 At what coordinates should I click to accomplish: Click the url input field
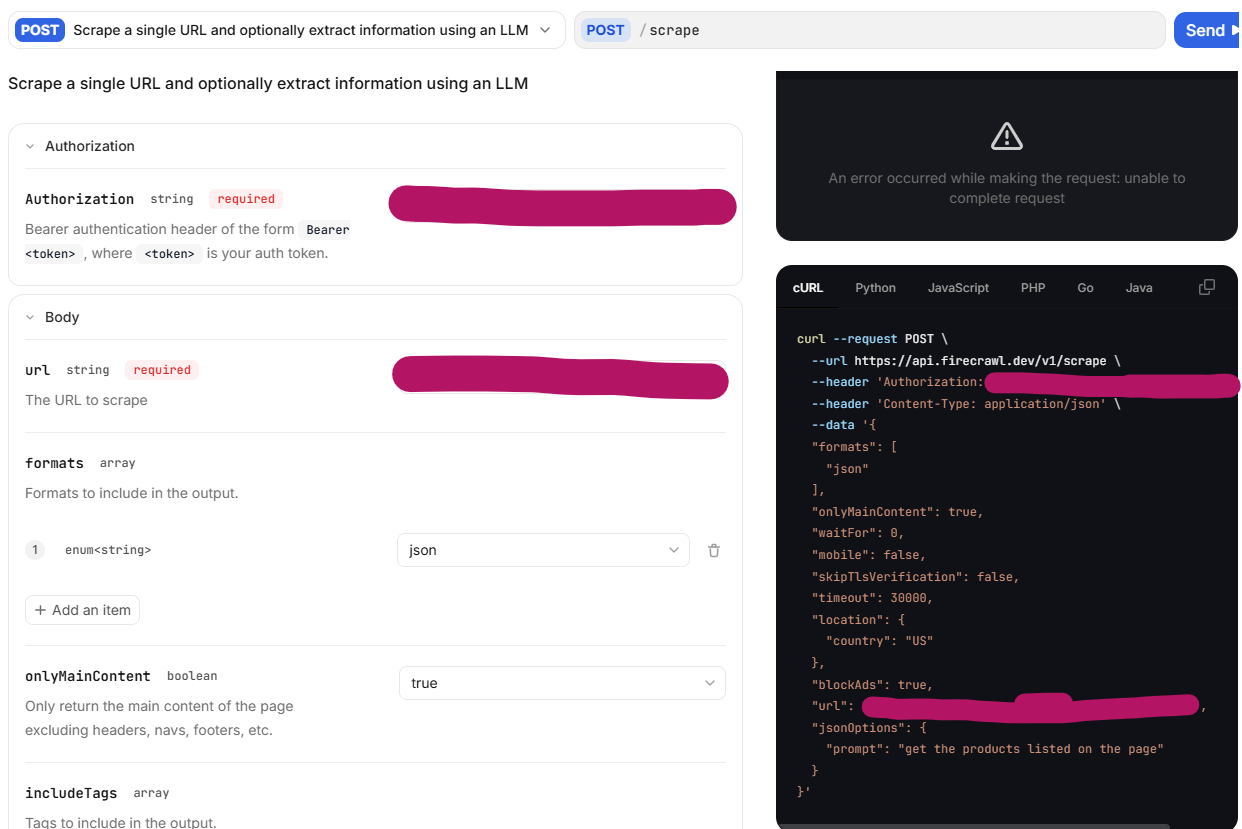pyautogui.click(x=560, y=377)
